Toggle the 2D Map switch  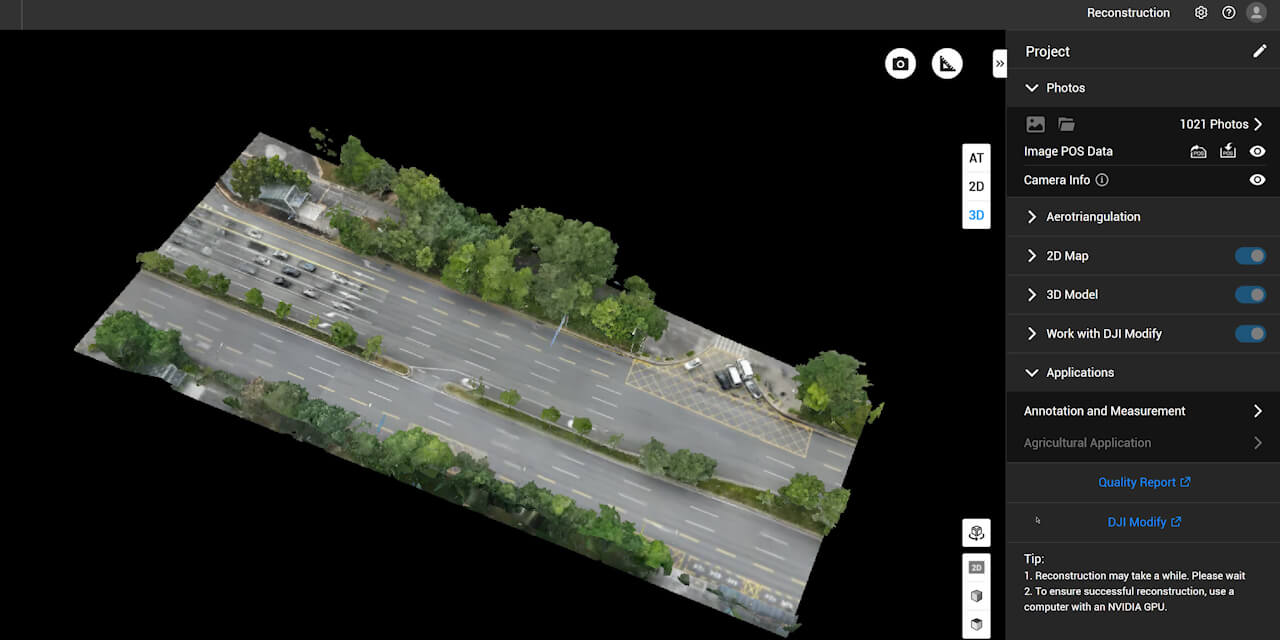click(x=1250, y=256)
